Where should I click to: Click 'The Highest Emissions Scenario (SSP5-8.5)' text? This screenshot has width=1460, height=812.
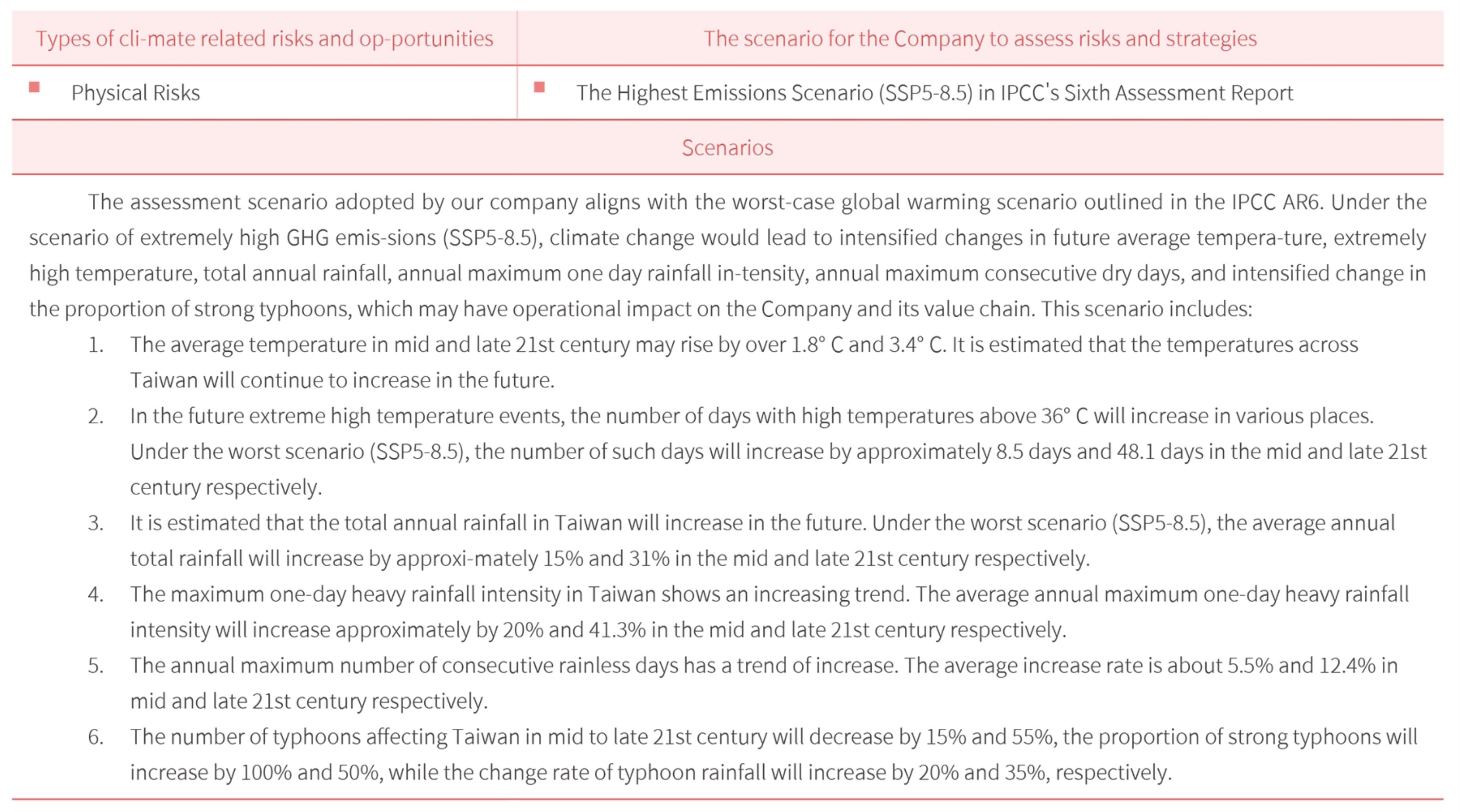(774, 93)
